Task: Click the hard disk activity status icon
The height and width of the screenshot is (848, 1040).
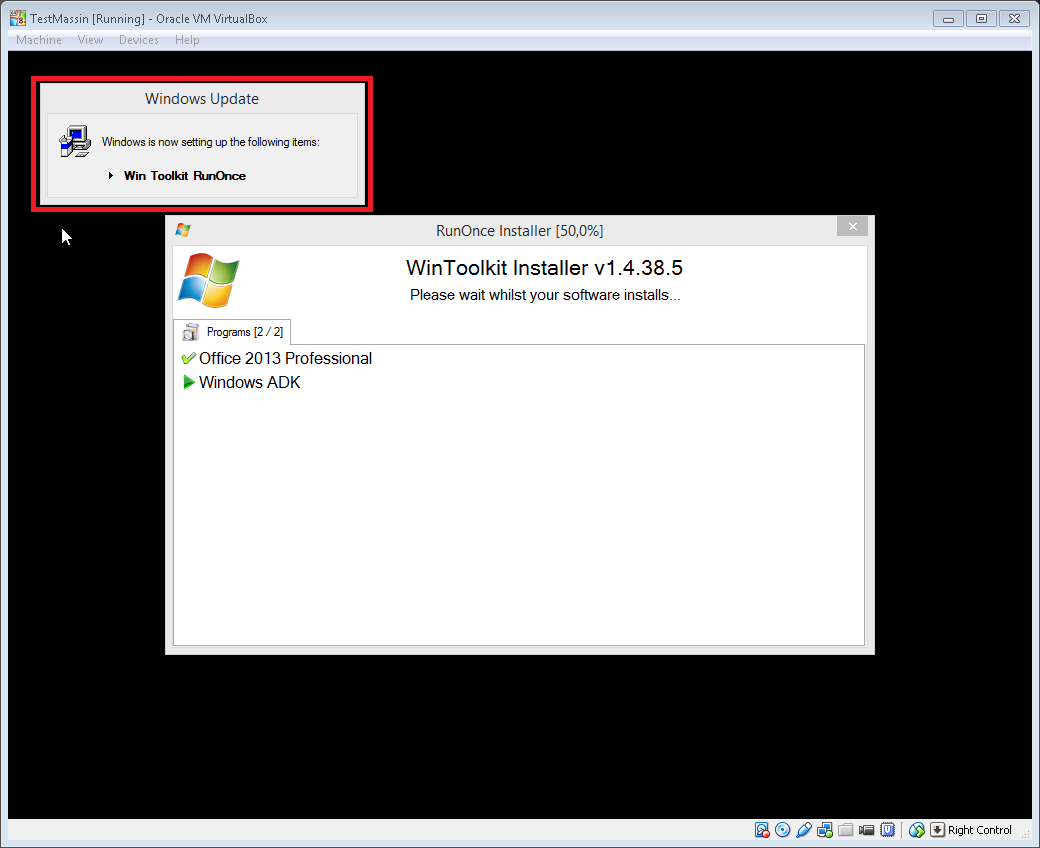Action: [761, 830]
